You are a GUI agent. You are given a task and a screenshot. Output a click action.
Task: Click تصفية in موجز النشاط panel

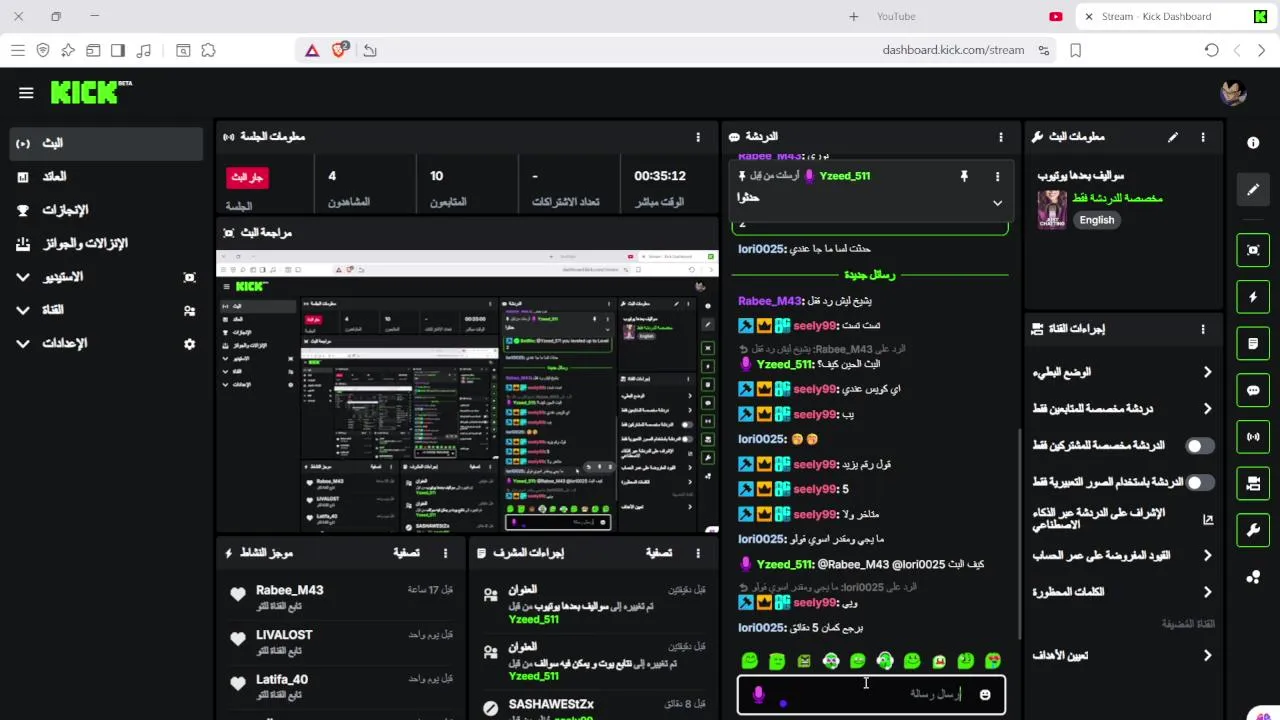pos(407,553)
